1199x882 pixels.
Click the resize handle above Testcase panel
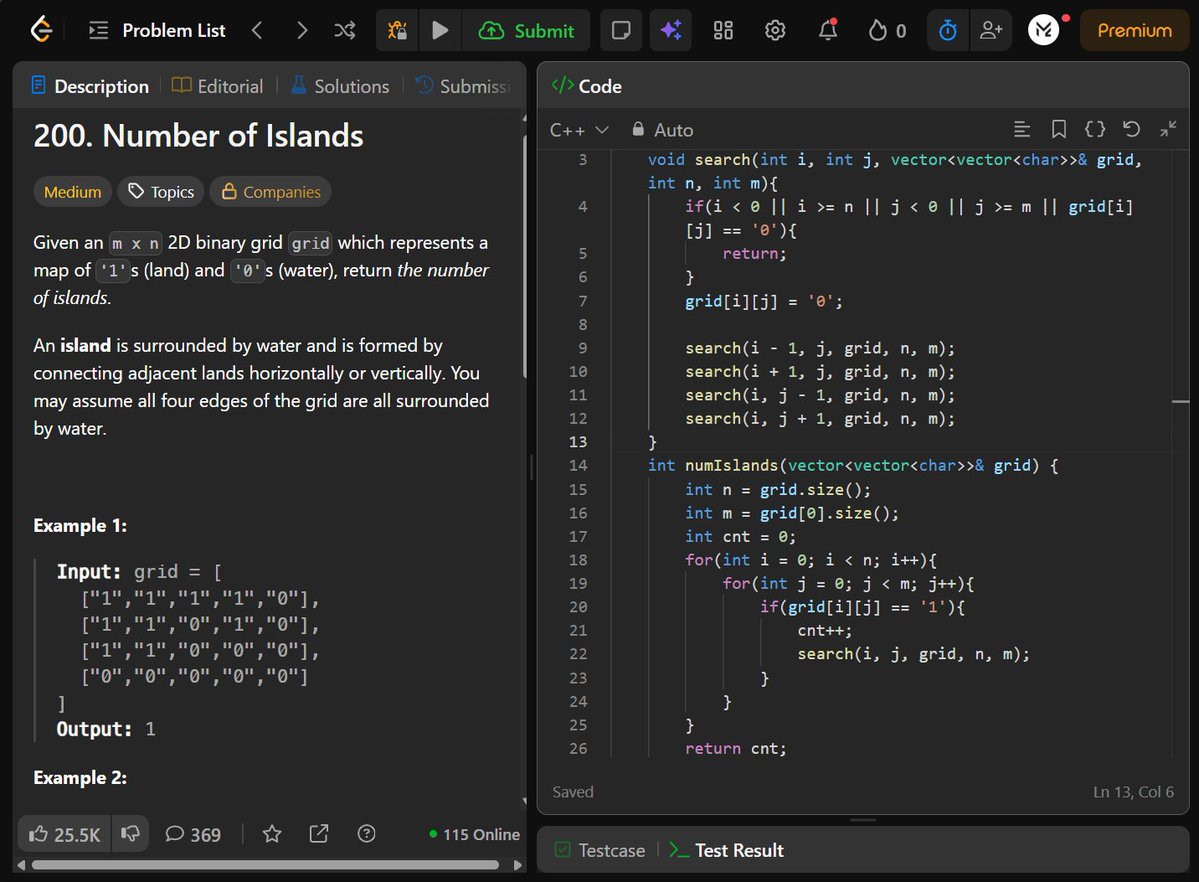click(x=863, y=820)
